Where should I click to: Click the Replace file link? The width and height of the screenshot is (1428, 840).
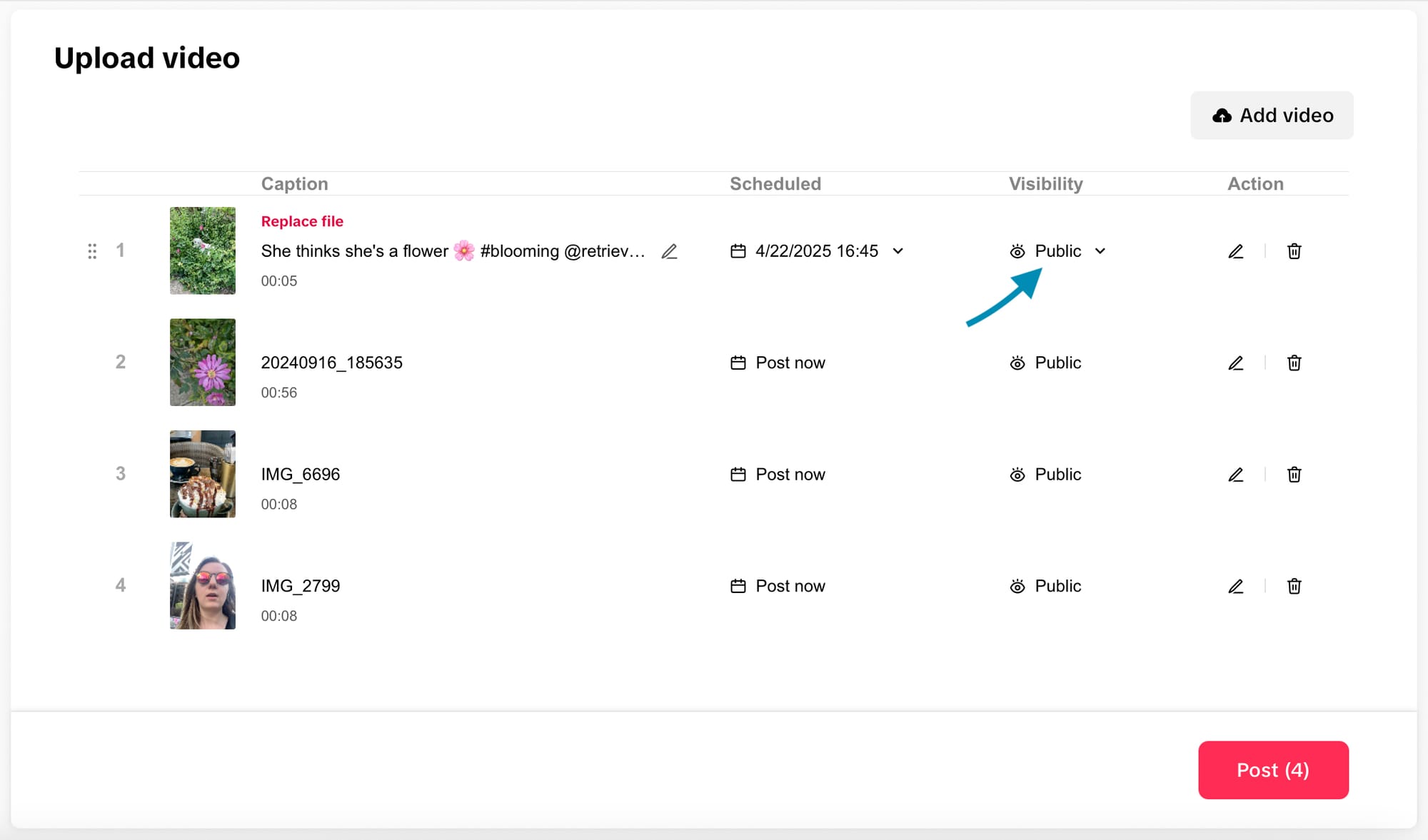302,221
